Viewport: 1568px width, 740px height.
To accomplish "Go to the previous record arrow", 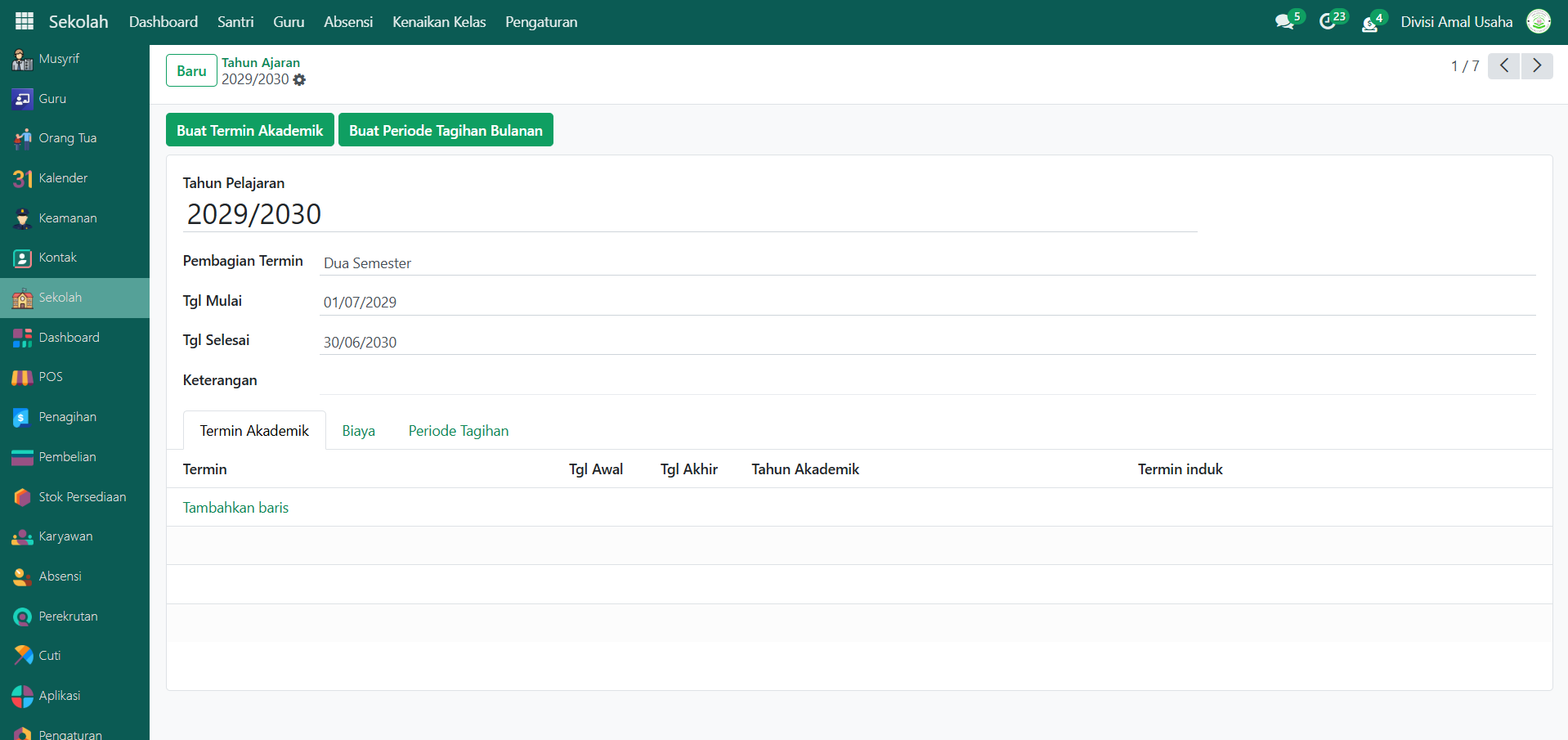I will 1503,66.
